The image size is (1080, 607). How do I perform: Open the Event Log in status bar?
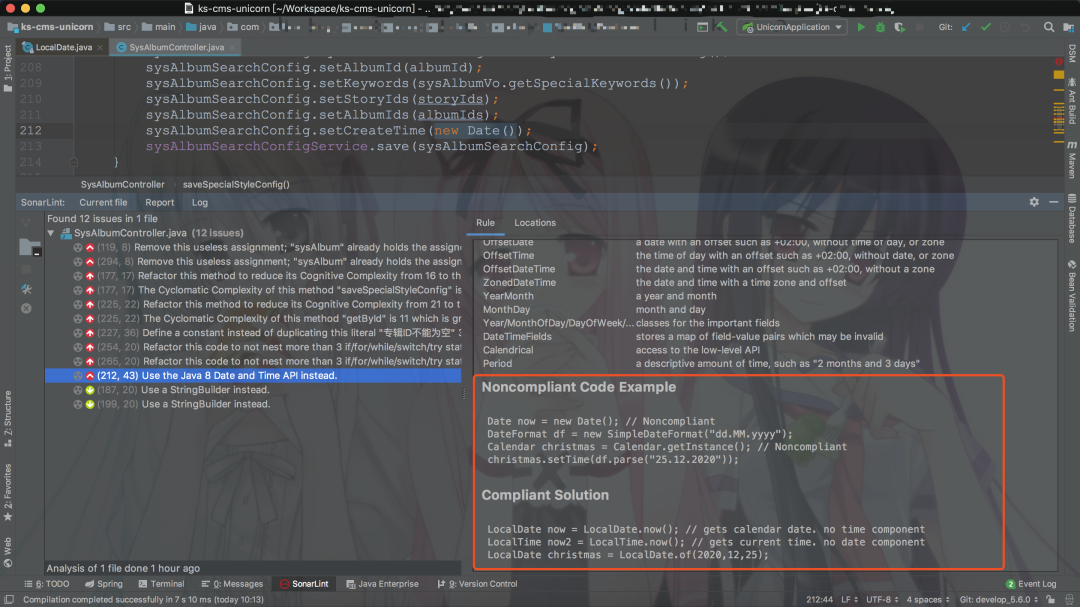[x=1030, y=584]
